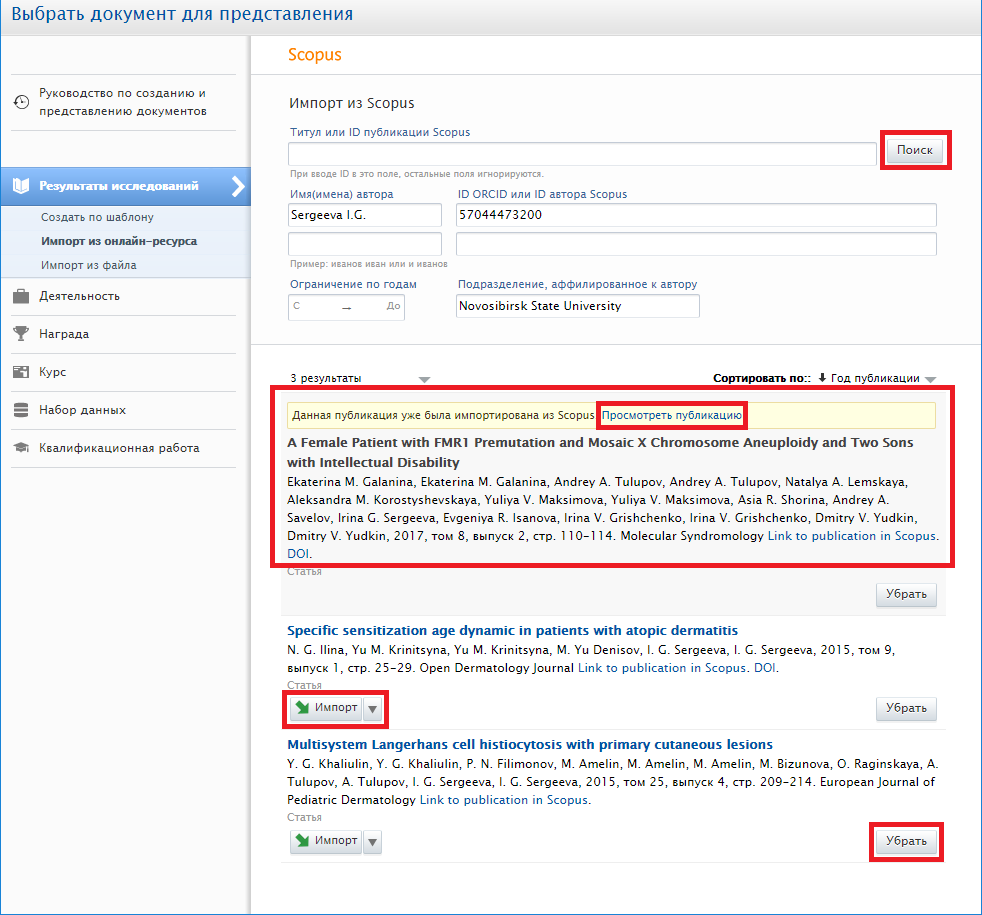Screen dimensions: 982x915
Task: Open Scopus link for the Pediatric Dermatology article
Action: [504, 800]
